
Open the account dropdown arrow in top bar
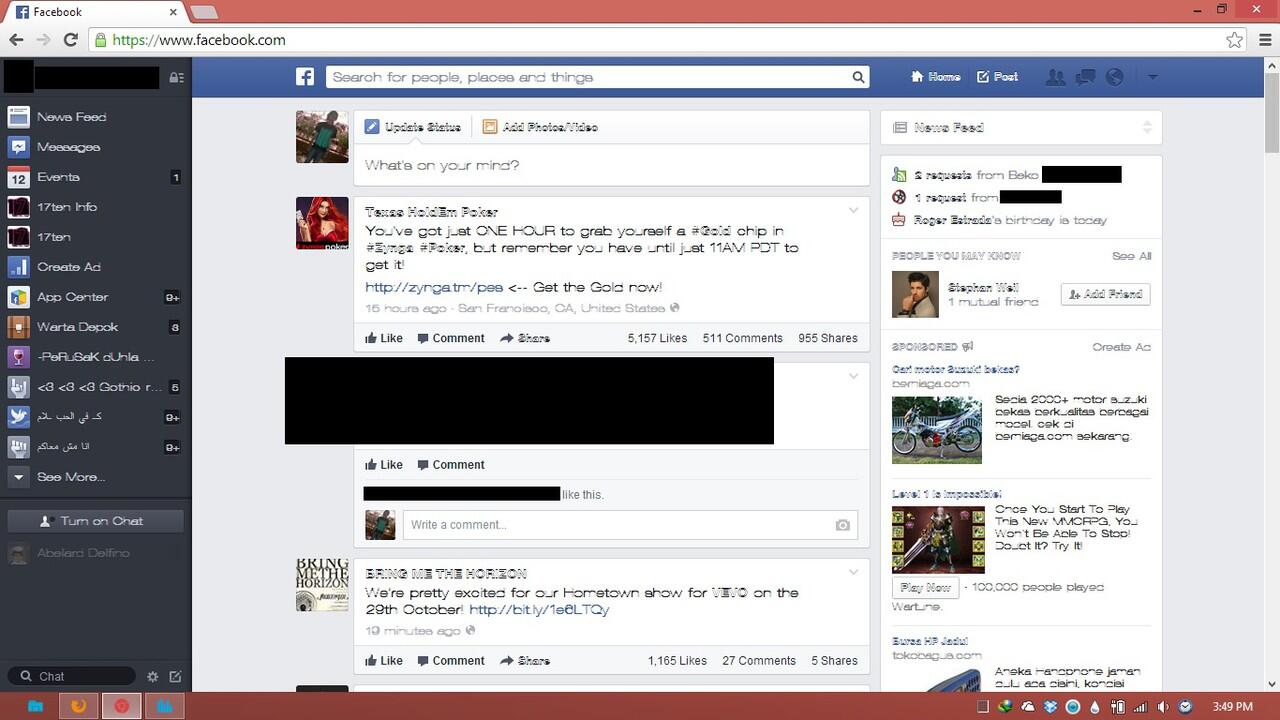click(x=1152, y=77)
